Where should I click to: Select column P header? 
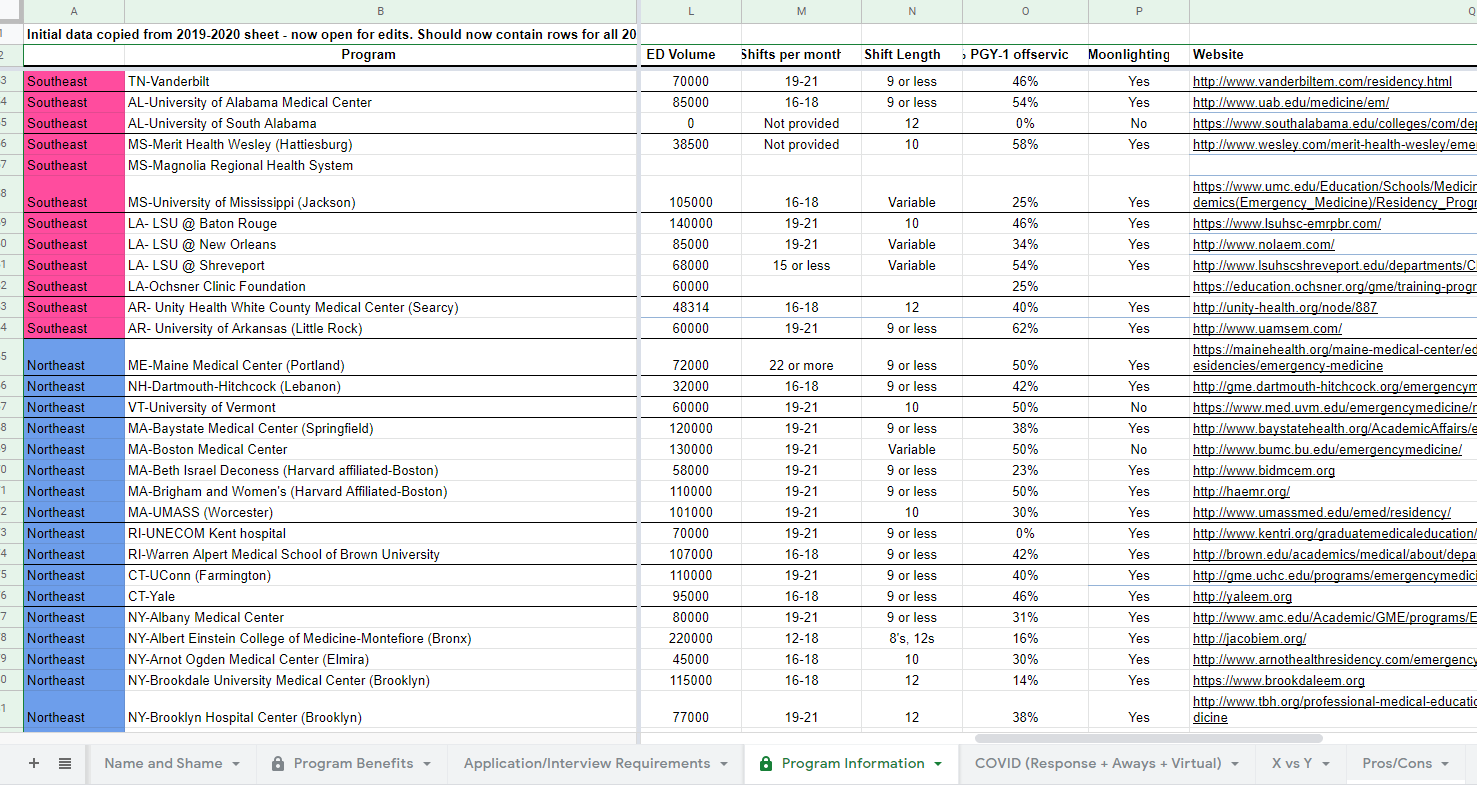1139,11
